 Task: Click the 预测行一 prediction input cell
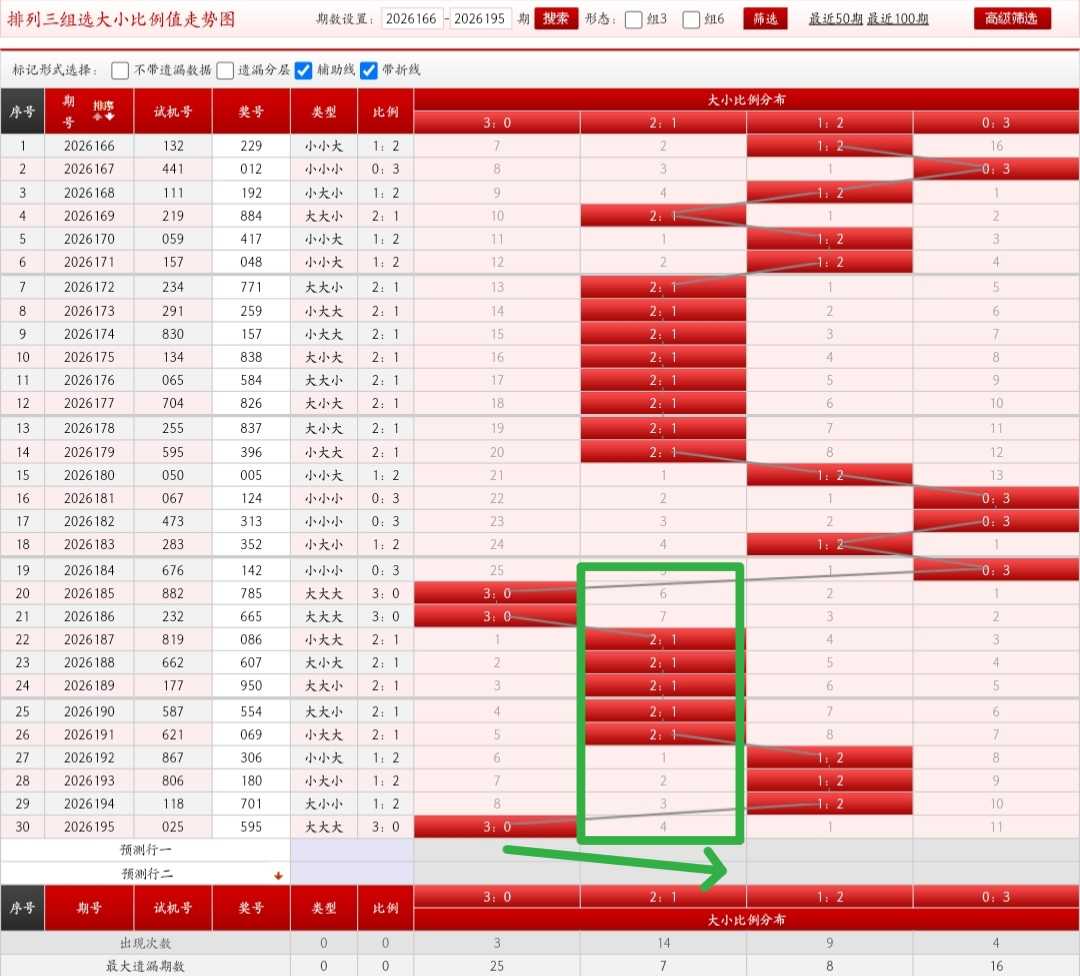(x=352, y=850)
